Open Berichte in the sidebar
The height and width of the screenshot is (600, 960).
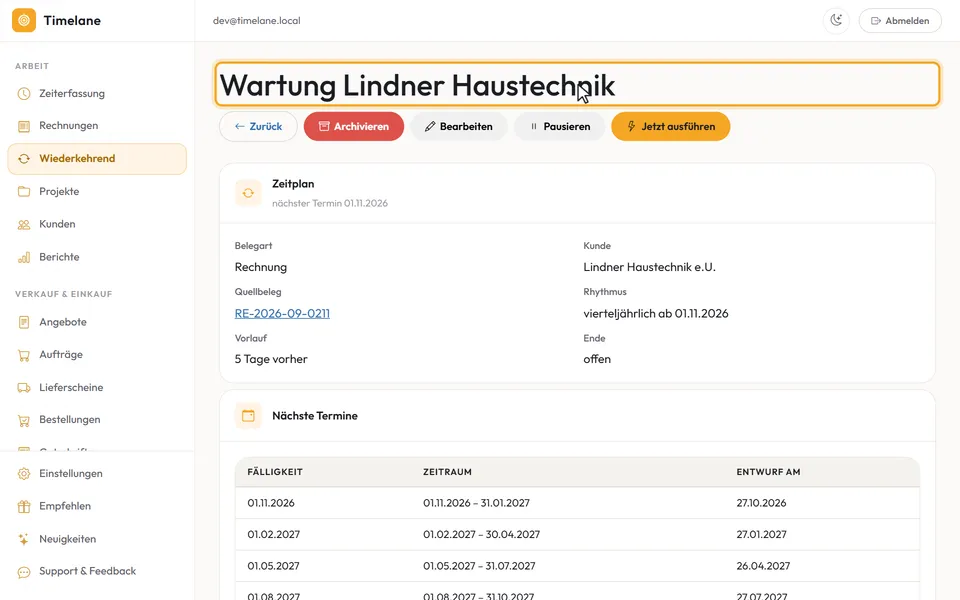click(x=97, y=257)
